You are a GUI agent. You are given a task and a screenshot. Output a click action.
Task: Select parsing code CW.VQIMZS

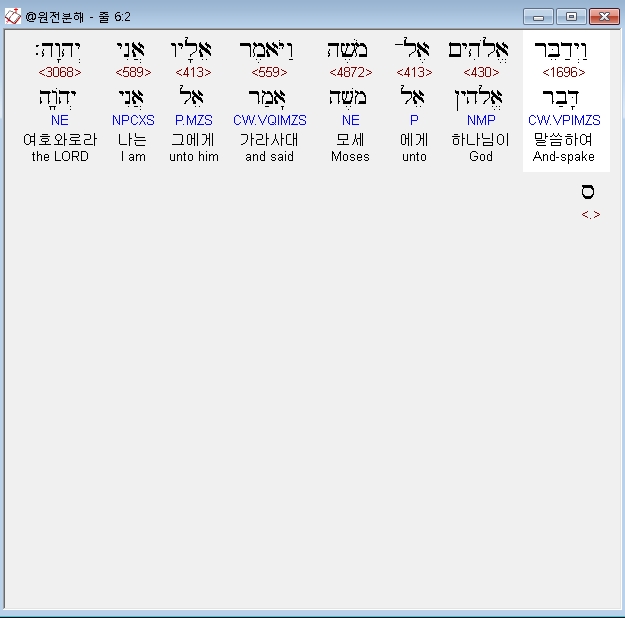click(270, 120)
